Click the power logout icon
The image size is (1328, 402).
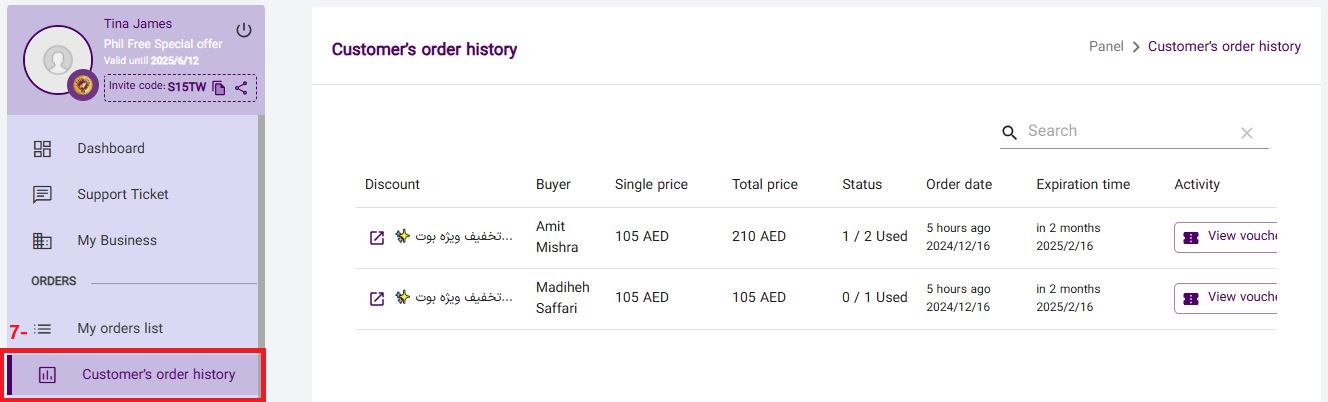tap(244, 30)
